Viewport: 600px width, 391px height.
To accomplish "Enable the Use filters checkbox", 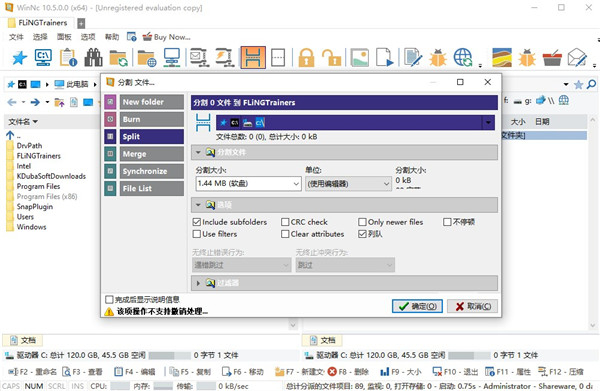I will click(x=197, y=234).
